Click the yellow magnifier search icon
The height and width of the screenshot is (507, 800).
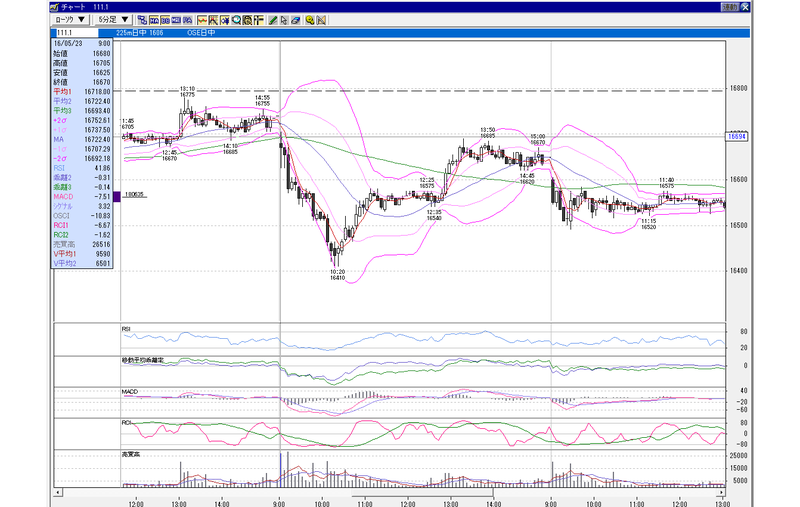click(x=310, y=20)
